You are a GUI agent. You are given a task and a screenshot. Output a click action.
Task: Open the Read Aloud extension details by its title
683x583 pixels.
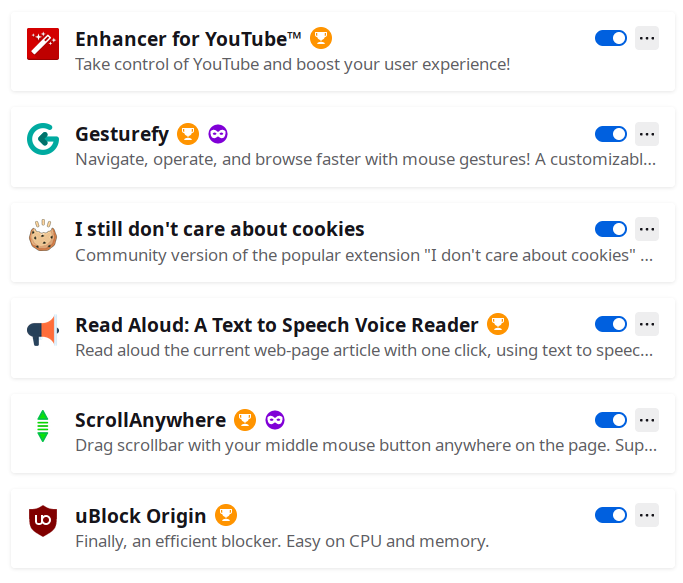click(x=277, y=325)
